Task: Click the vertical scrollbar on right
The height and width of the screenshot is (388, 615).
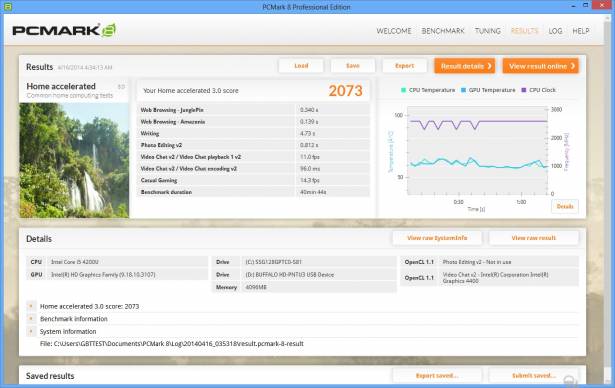Action: click(608, 198)
